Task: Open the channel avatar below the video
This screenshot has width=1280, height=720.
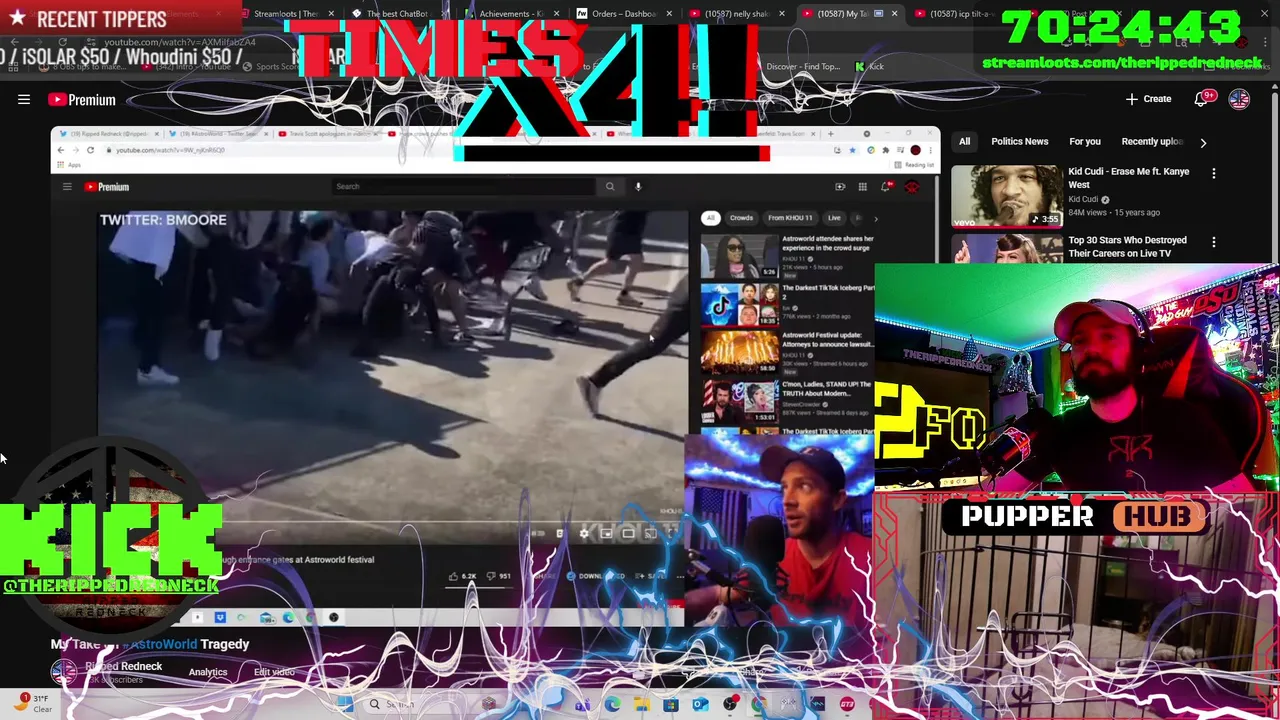Action: tap(64, 672)
